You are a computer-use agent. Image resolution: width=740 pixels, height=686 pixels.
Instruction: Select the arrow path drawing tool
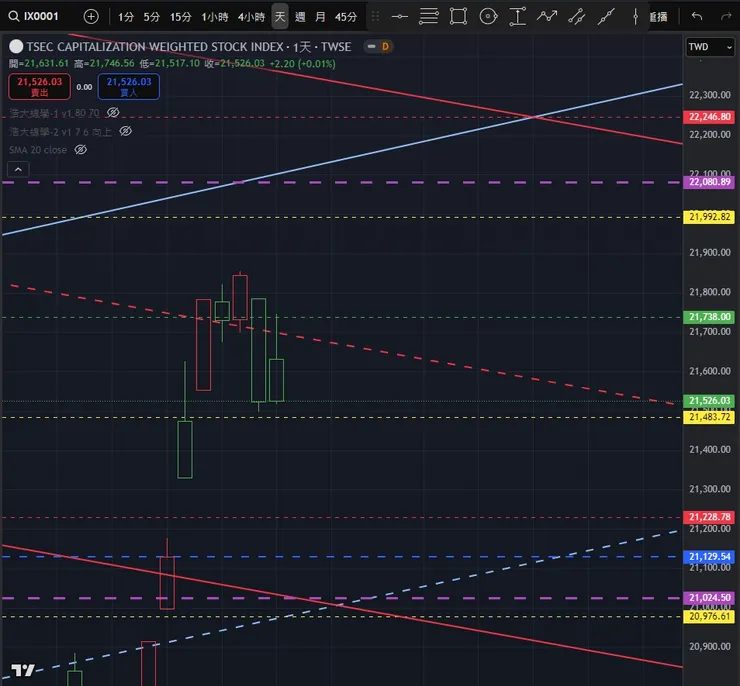pyautogui.click(x=547, y=17)
